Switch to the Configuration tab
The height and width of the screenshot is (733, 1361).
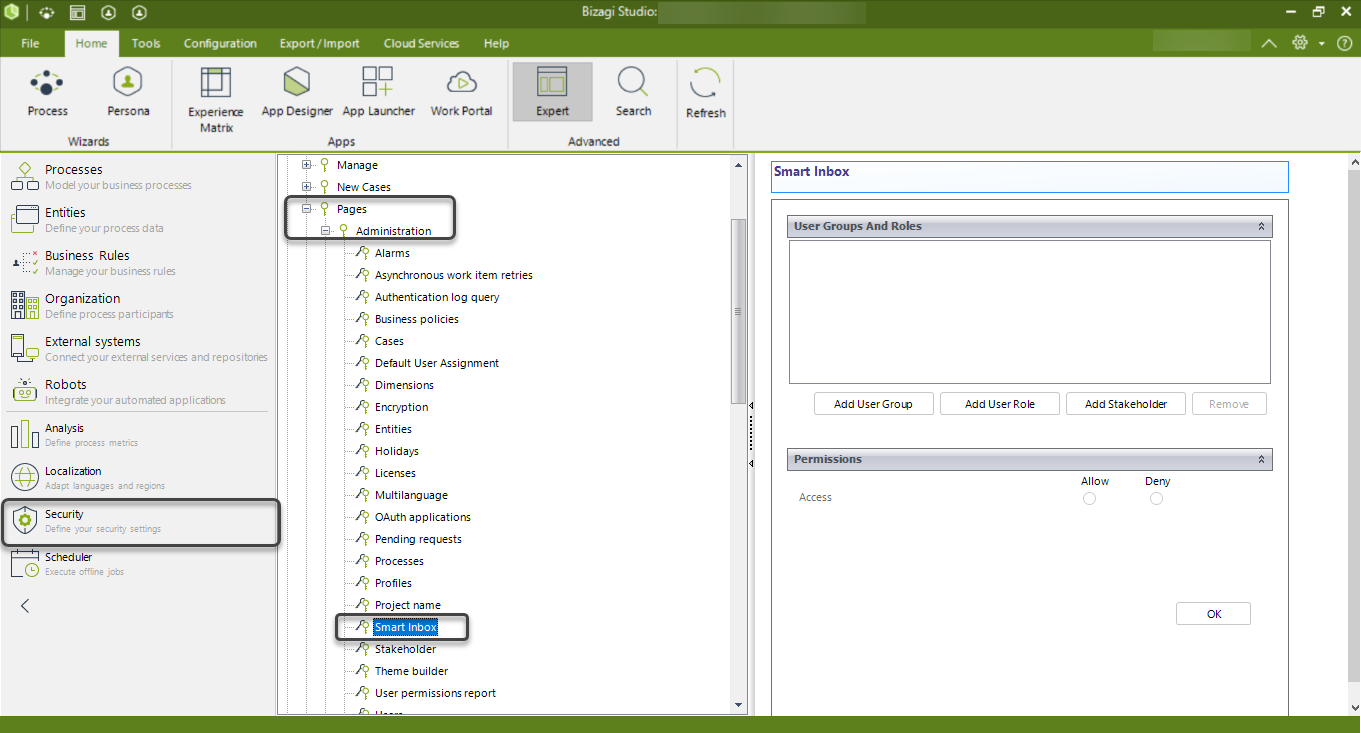coord(220,43)
